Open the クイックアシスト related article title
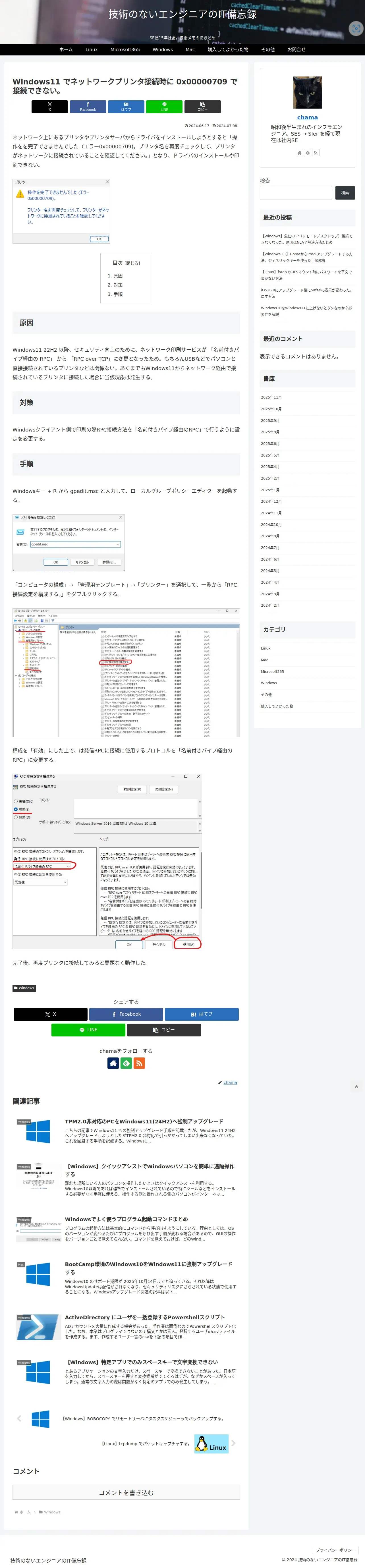Viewport: 365px width, 1568px height. (x=150, y=1170)
